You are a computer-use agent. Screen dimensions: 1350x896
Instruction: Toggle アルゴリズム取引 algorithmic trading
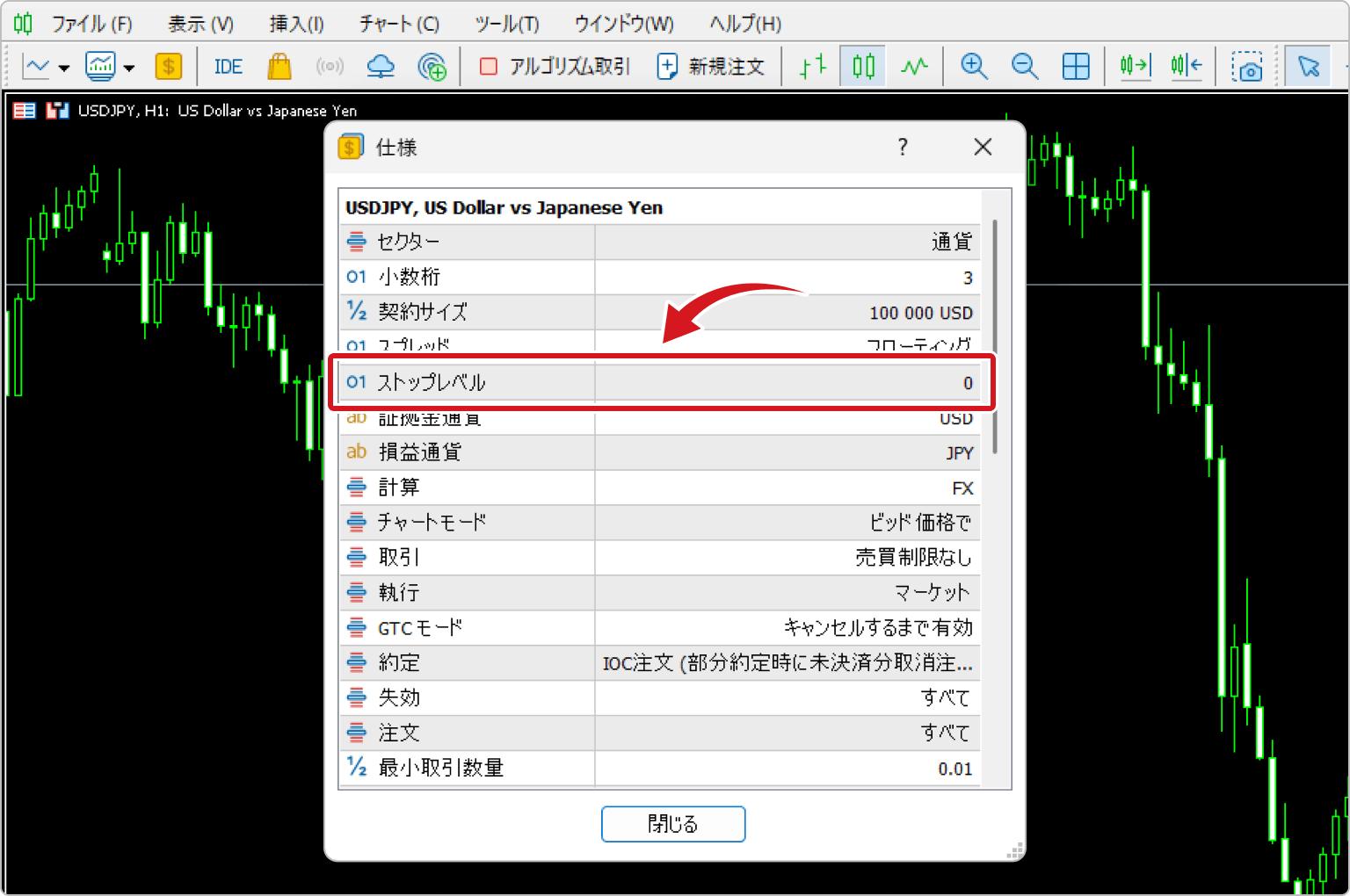point(555,67)
